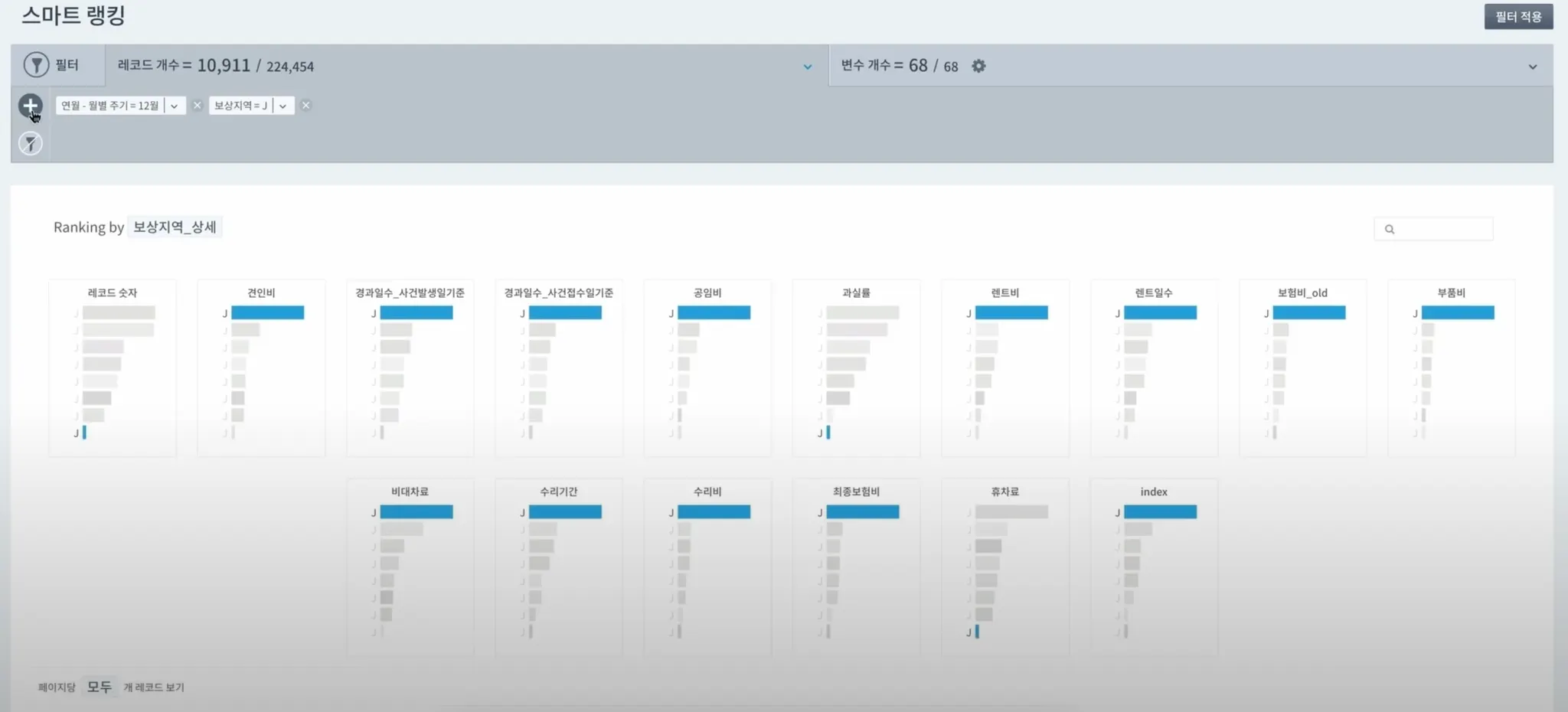This screenshot has width=1568, height=712.
Task: Expand the 레코드 개수 panel chevron
Action: 808,67
